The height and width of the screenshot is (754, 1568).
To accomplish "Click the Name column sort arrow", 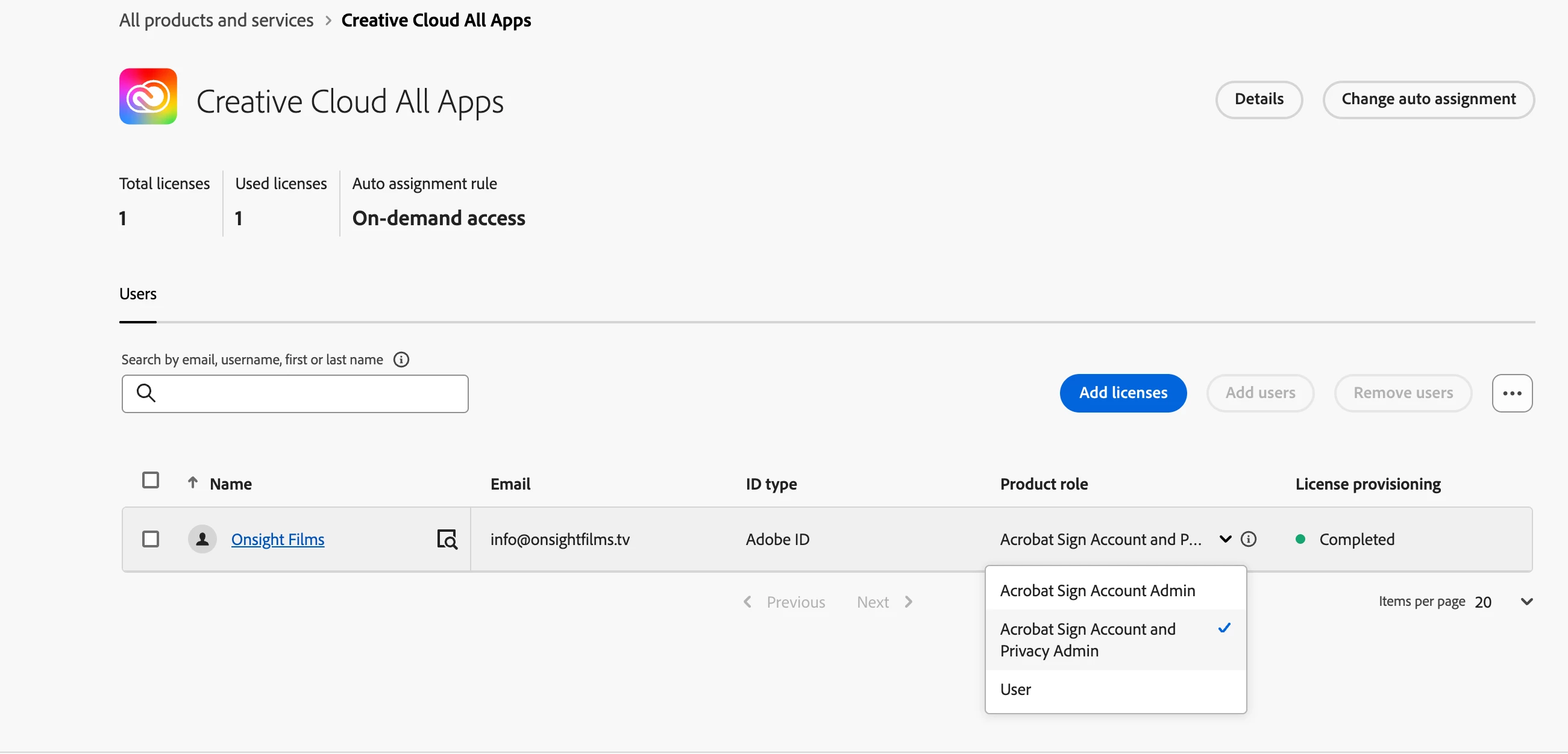I will click(x=192, y=483).
